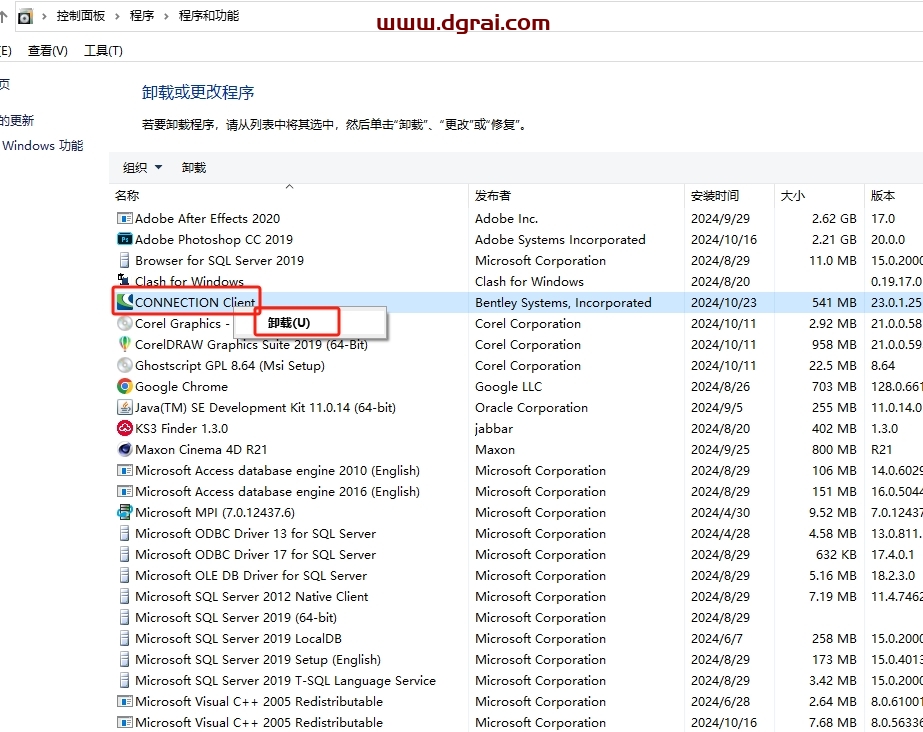923x732 pixels.
Task: Click the OLE DB Driver icon
Action: 124,575
